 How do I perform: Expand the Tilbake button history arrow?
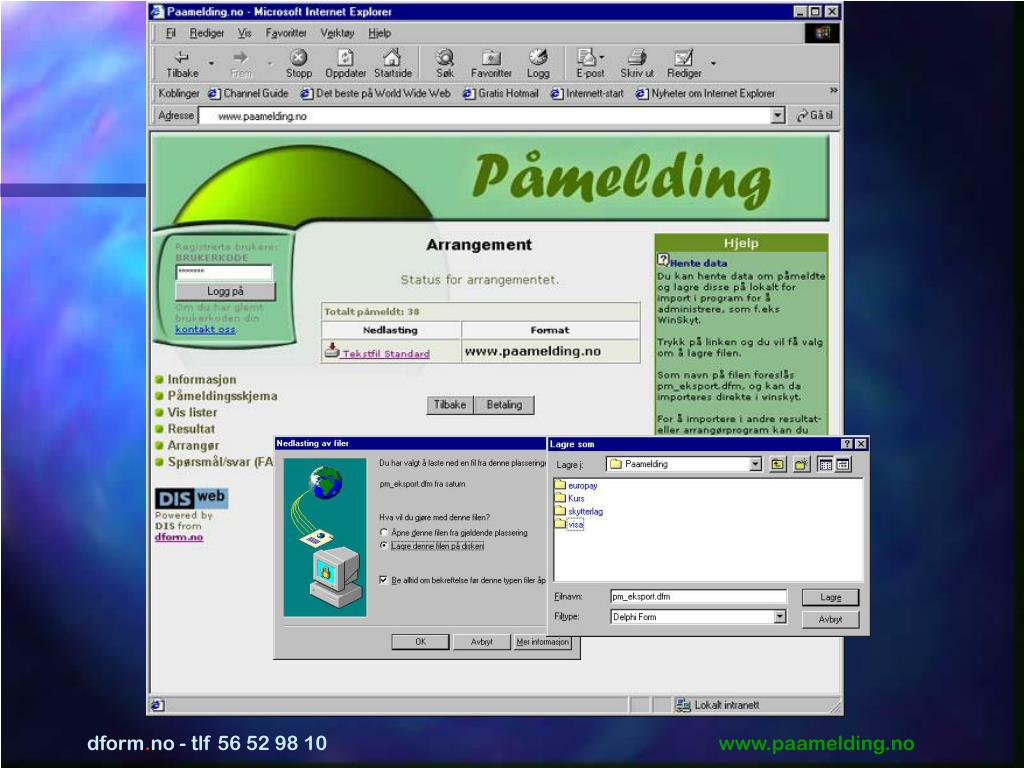(x=211, y=63)
